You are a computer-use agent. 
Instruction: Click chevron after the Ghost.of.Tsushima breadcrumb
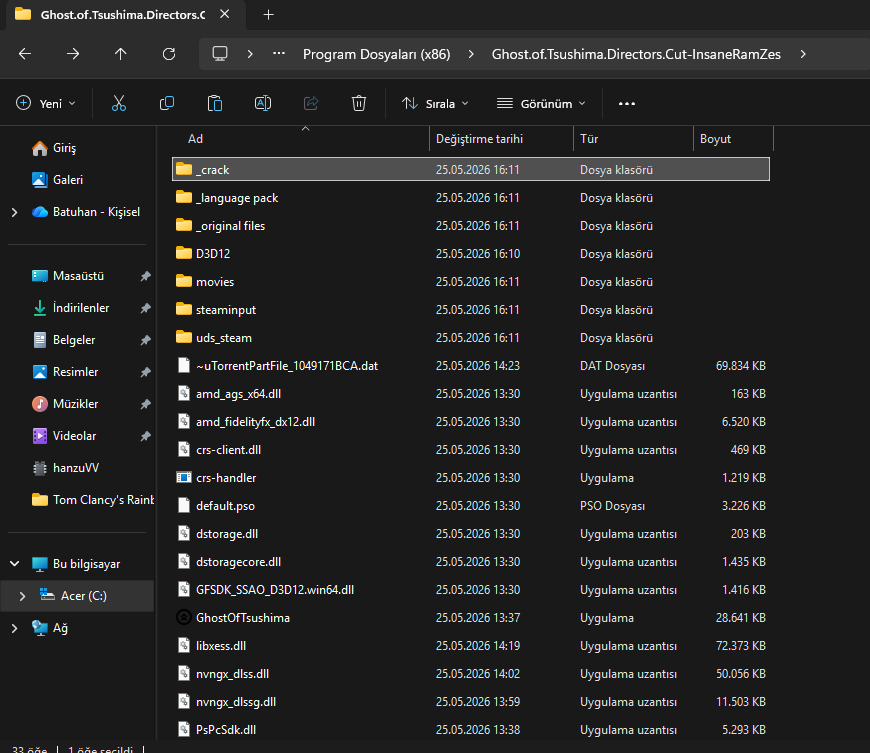(803, 54)
